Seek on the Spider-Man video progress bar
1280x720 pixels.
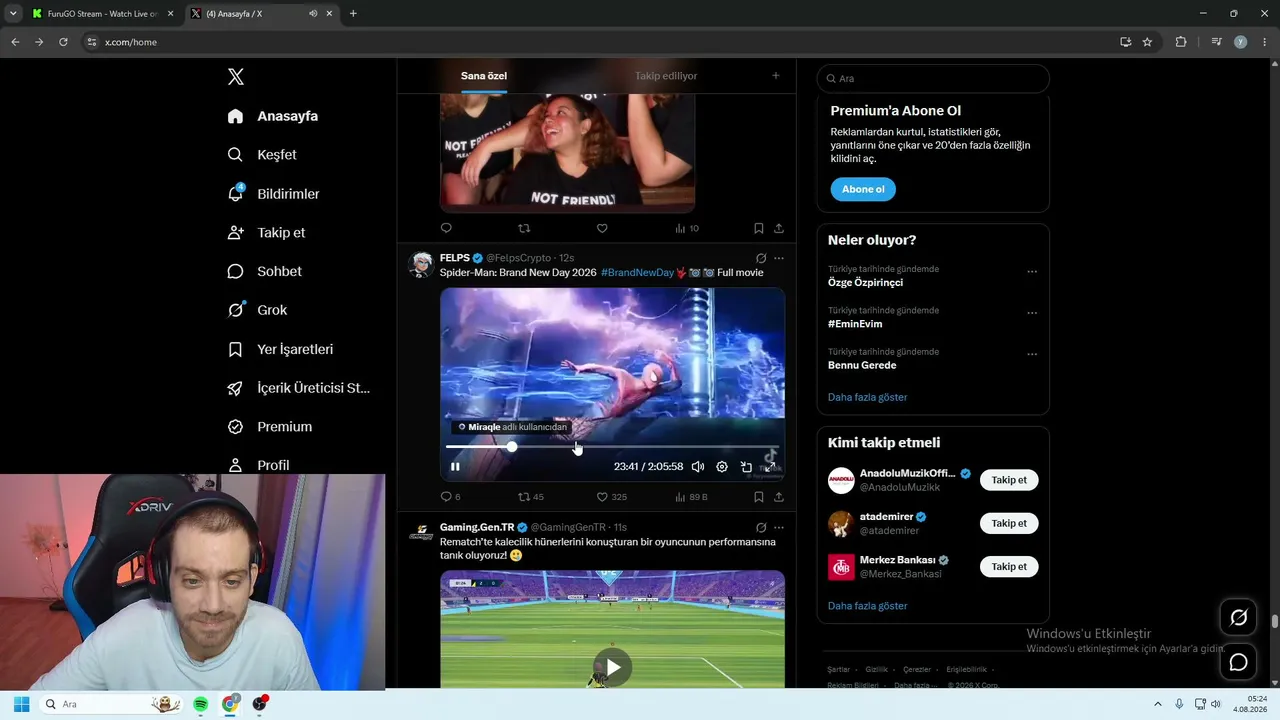[x=612, y=447]
